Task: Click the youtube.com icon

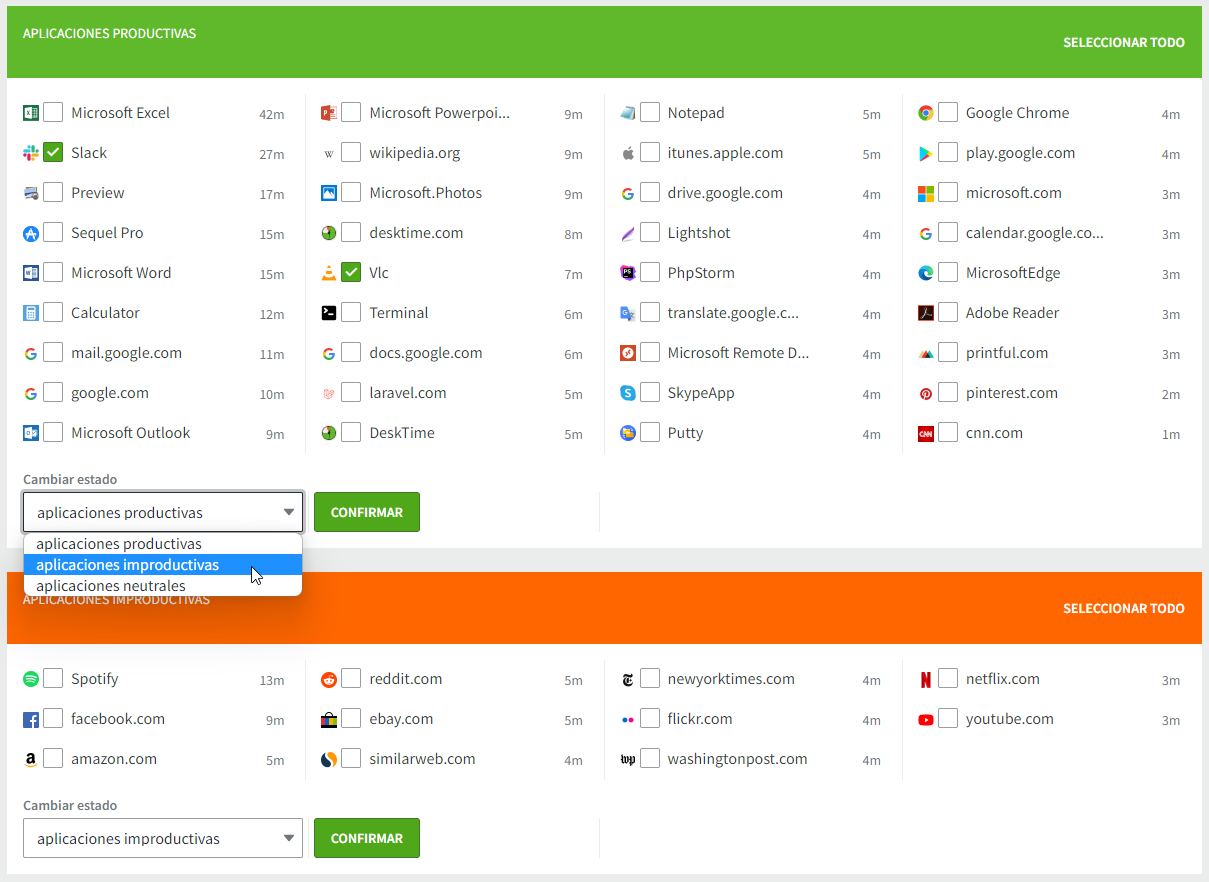Action: click(x=926, y=719)
